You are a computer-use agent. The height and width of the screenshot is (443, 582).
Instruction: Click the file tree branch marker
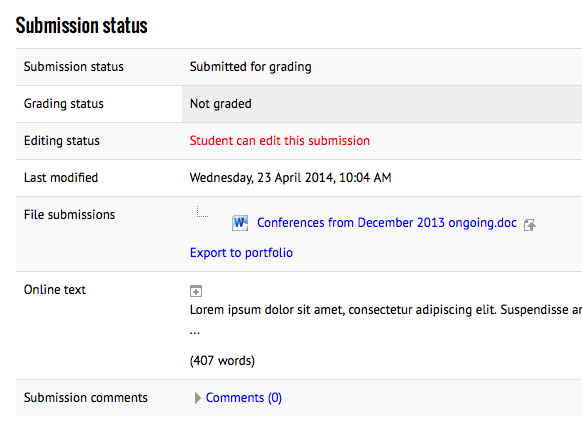202,211
